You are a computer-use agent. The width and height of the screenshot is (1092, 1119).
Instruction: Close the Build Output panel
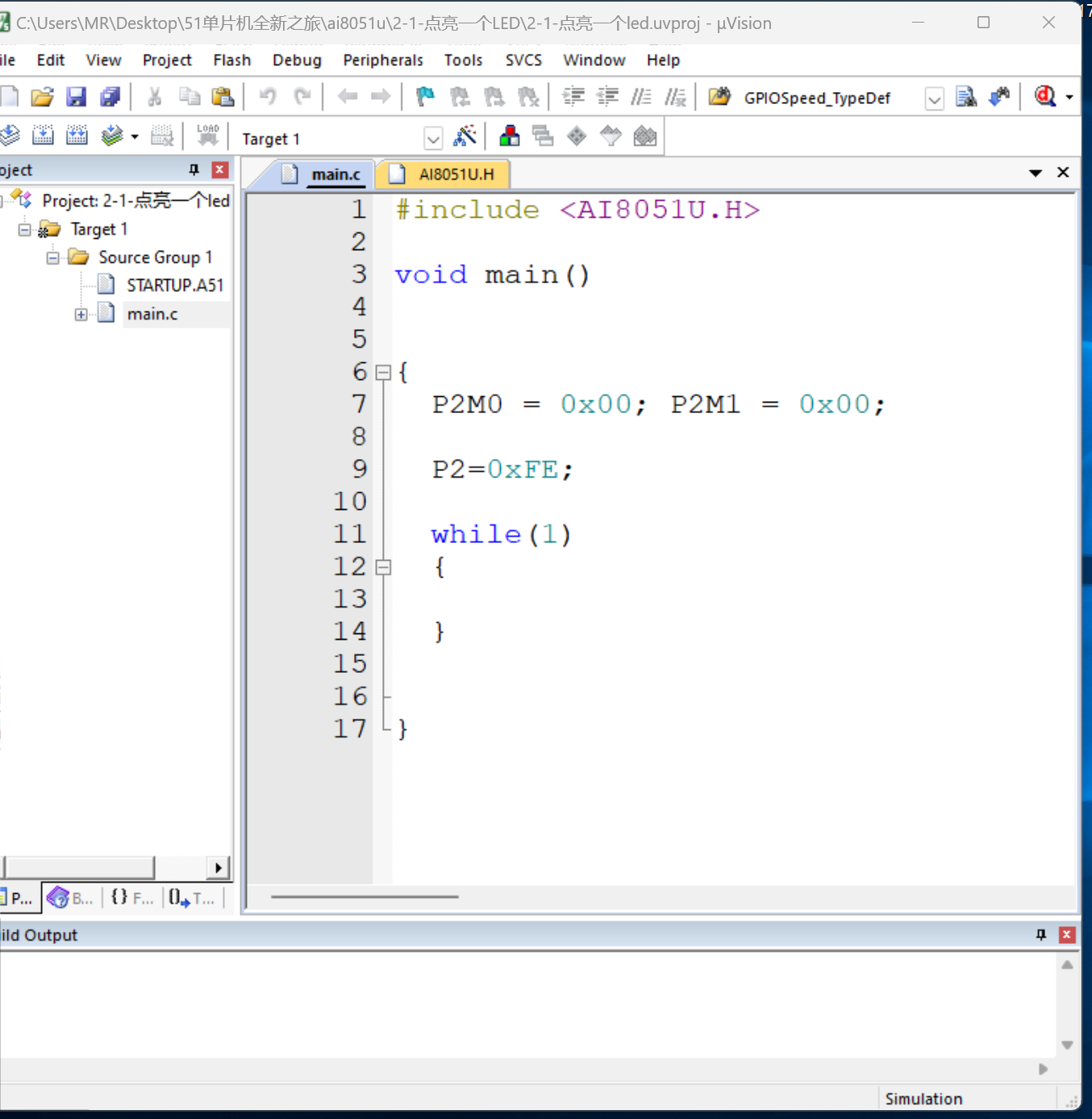coord(1067,934)
